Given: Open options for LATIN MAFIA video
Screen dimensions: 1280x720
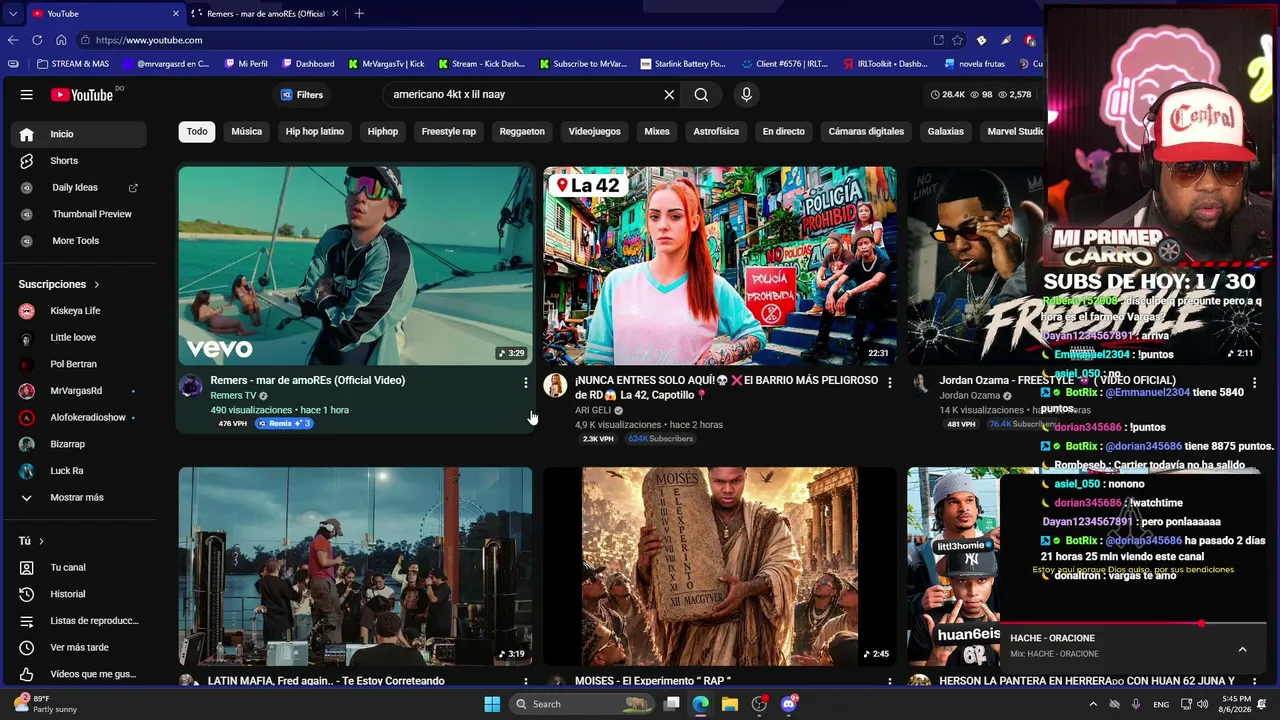Looking at the screenshot, I should pyautogui.click(x=526, y=681).
